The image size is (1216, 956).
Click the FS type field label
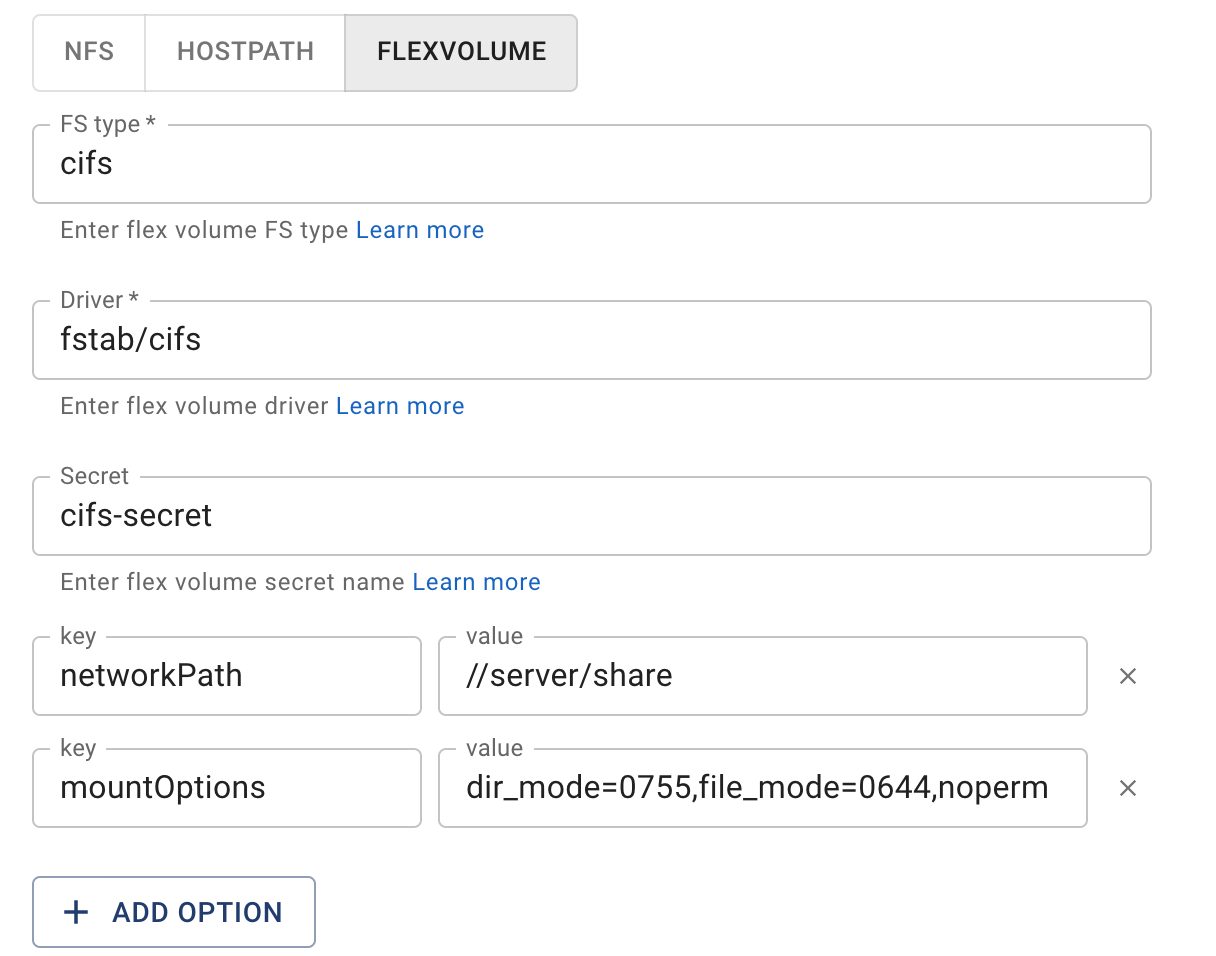[108, 125]
